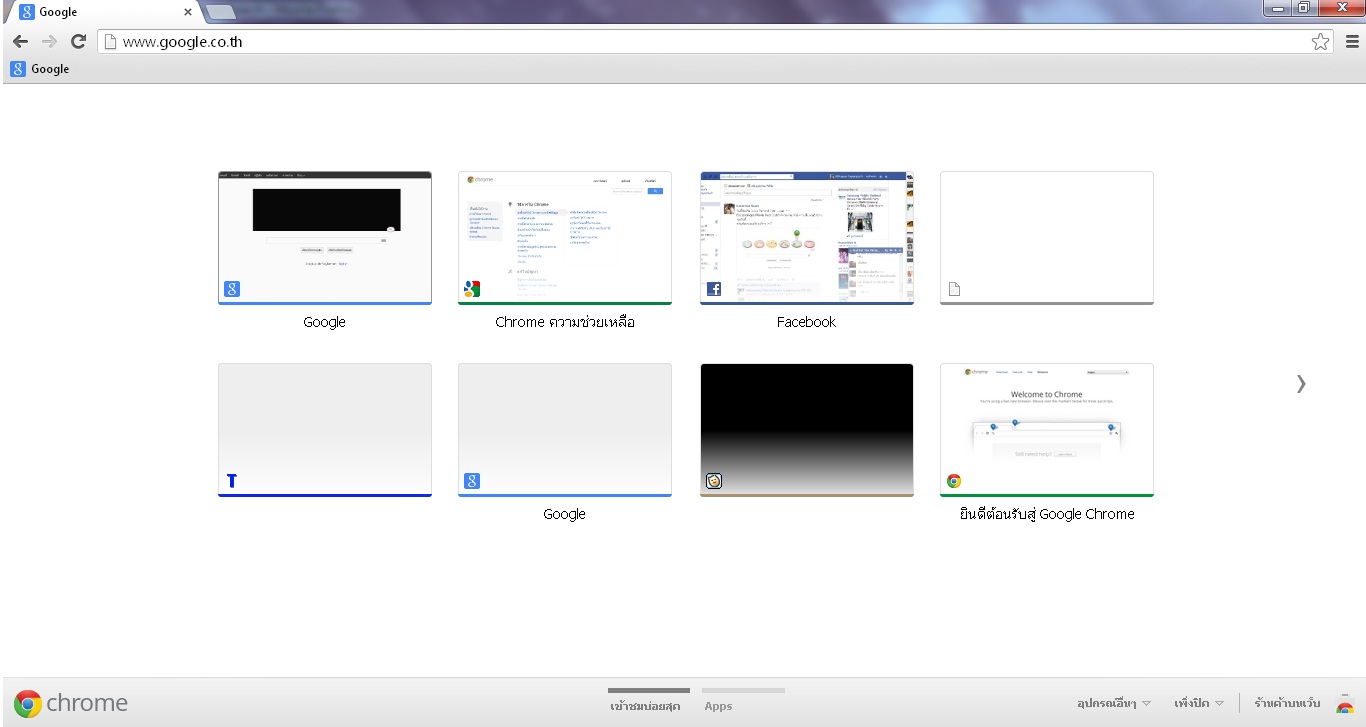Click the forward navigation arrow
The width and height of the screenshot is (1366, 727).
click(x=49, y=42)
